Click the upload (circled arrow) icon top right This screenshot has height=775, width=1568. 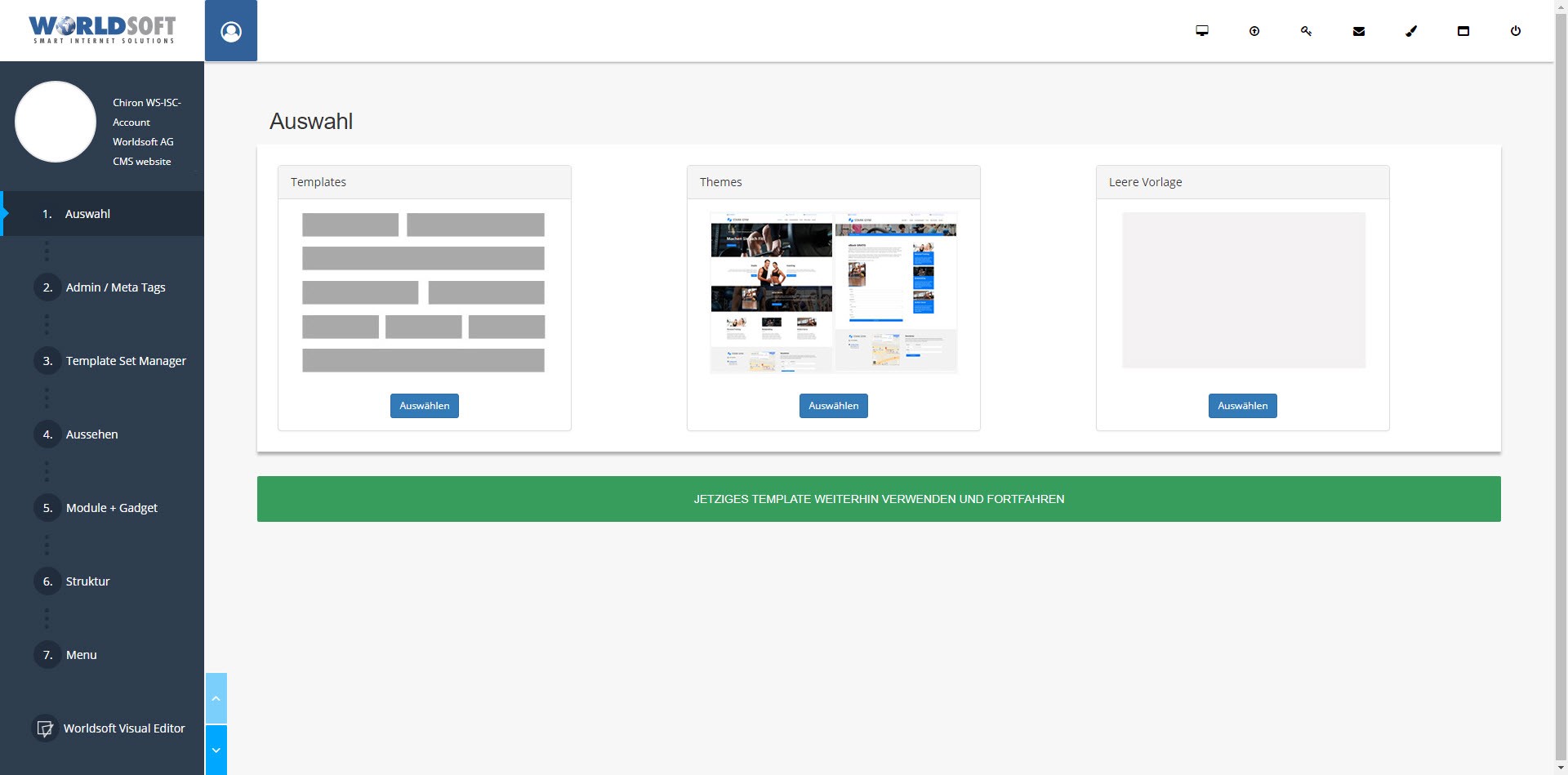(x=1254, y=30)
